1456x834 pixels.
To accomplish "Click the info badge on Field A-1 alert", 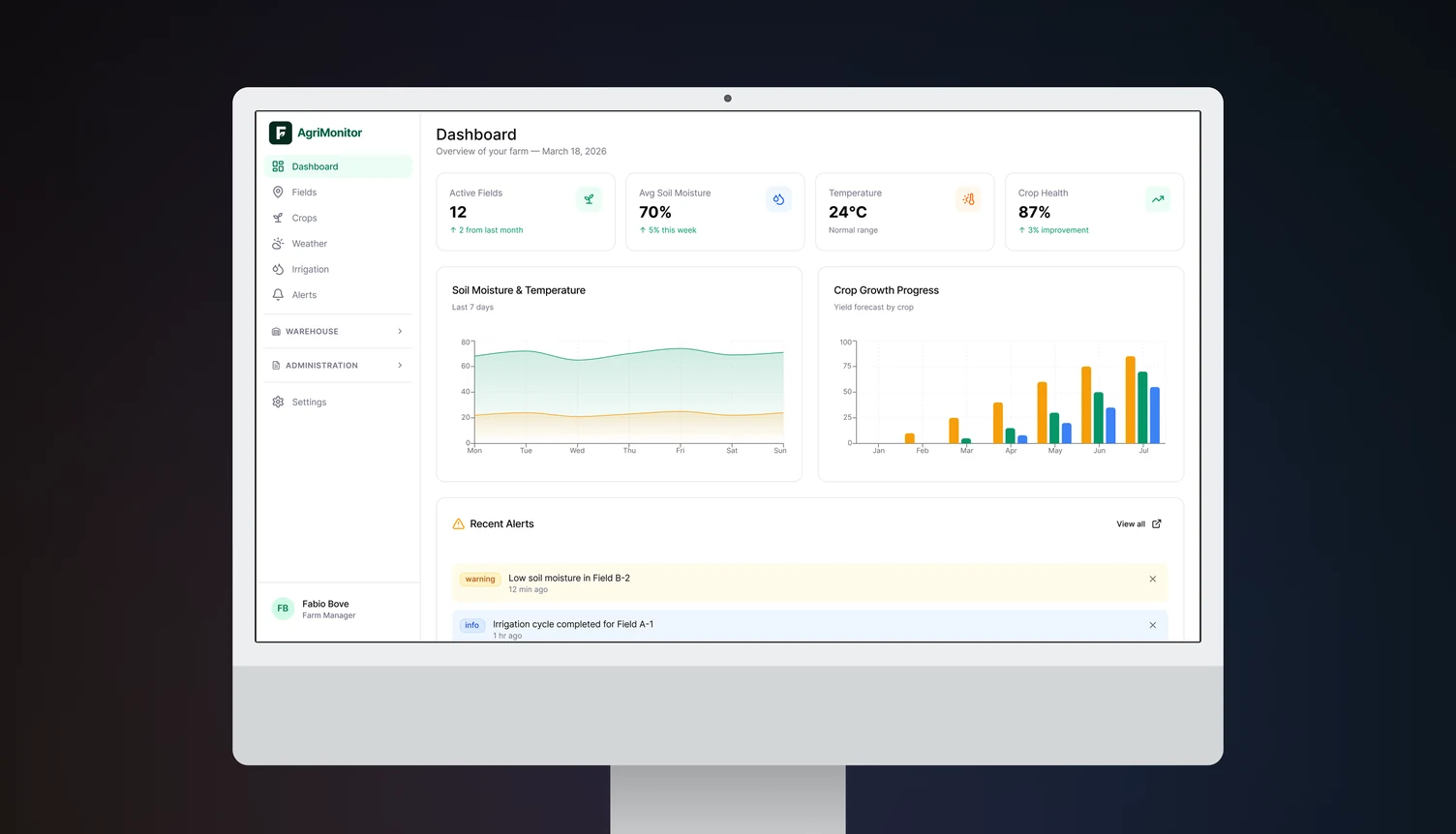I will (472, 626).
